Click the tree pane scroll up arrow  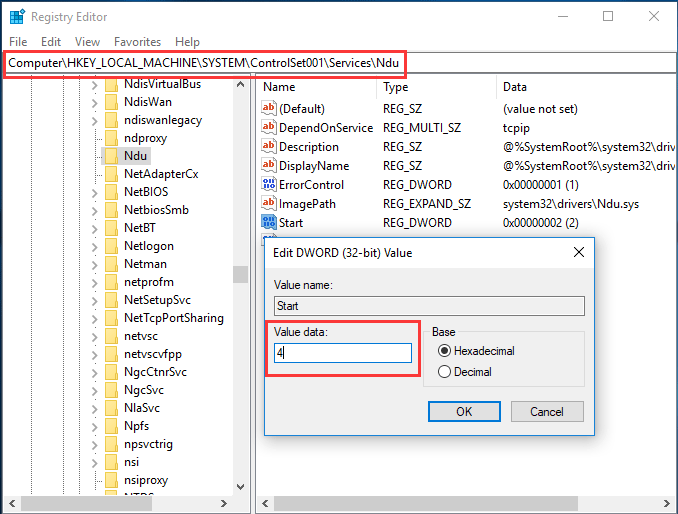(240, 84)
